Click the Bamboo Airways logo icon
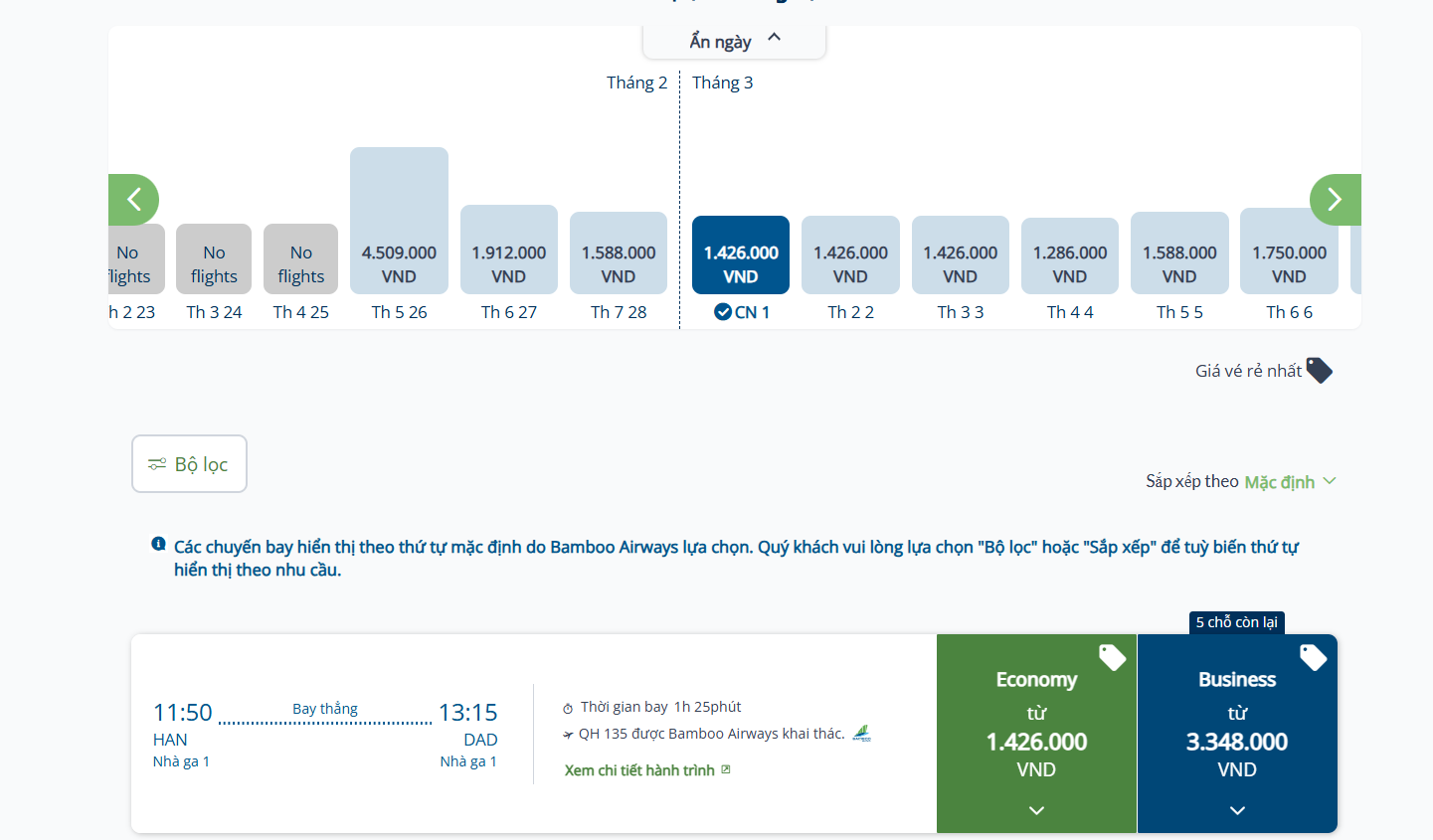This screenshot has height=840, width=1433. (861, 734)
